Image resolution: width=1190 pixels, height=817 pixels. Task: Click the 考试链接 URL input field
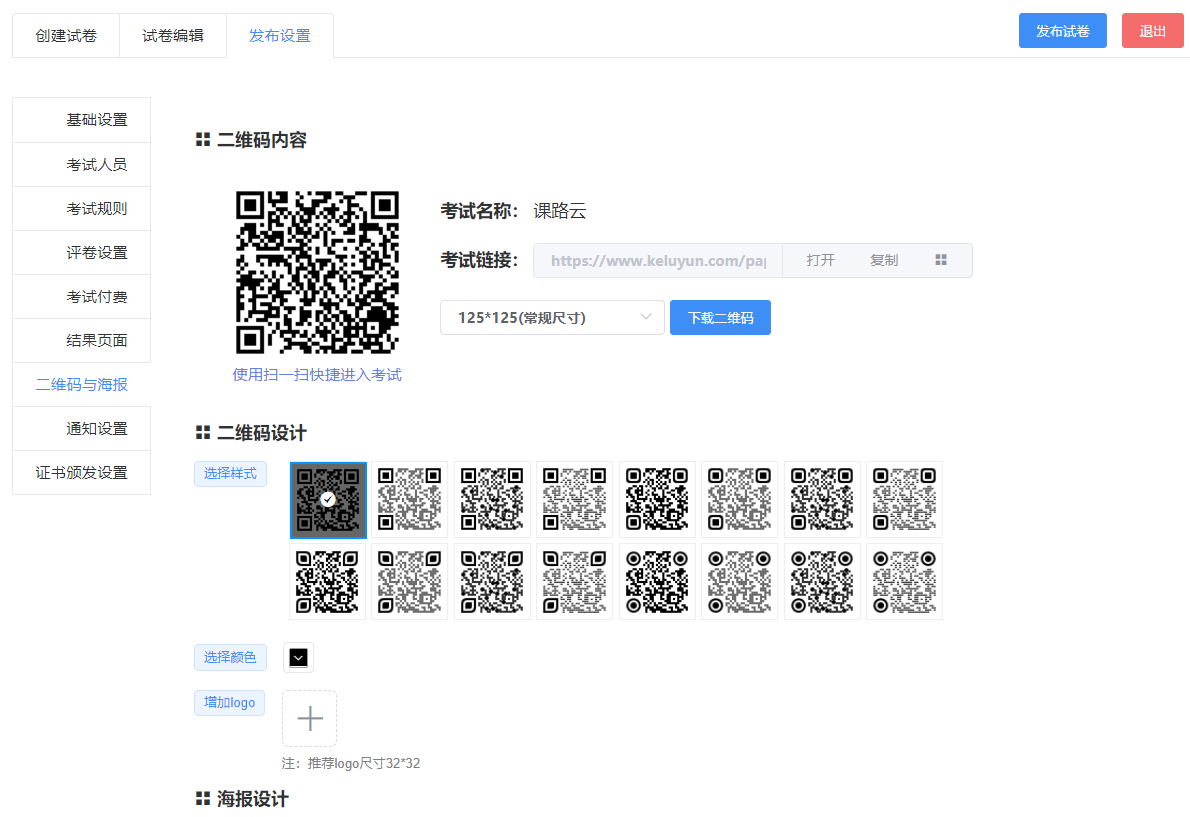[x=658, y=260]
